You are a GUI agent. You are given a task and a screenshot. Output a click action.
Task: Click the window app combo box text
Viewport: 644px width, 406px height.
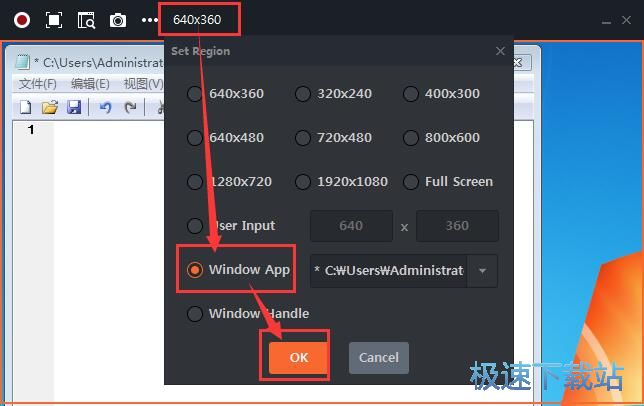(389, 271)
